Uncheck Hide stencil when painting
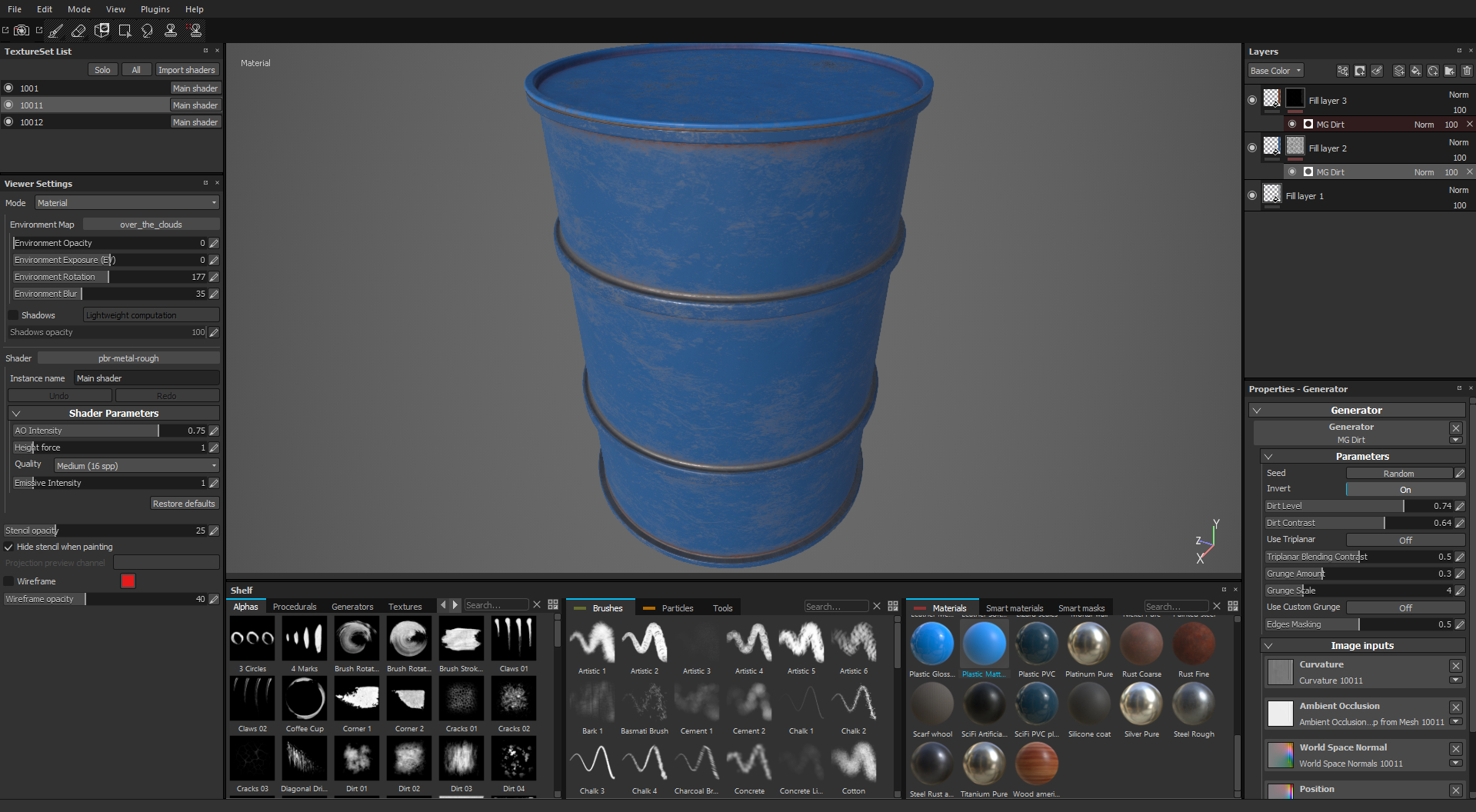The width and height of the screenshot is (1476, 812). [x=8, y=547]
